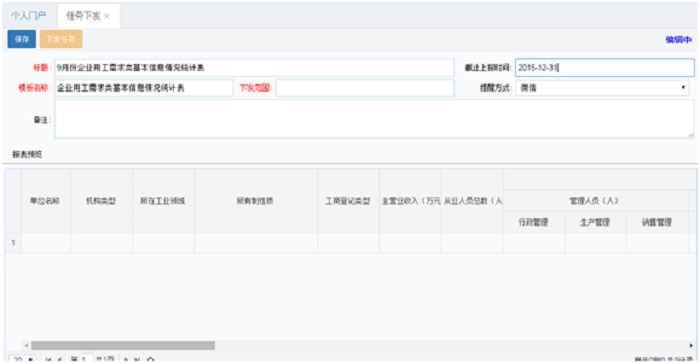Click the 所有制性质 cell in row 1
The height and width of the screenshot is (363, 700).
(x=256, y=243)
